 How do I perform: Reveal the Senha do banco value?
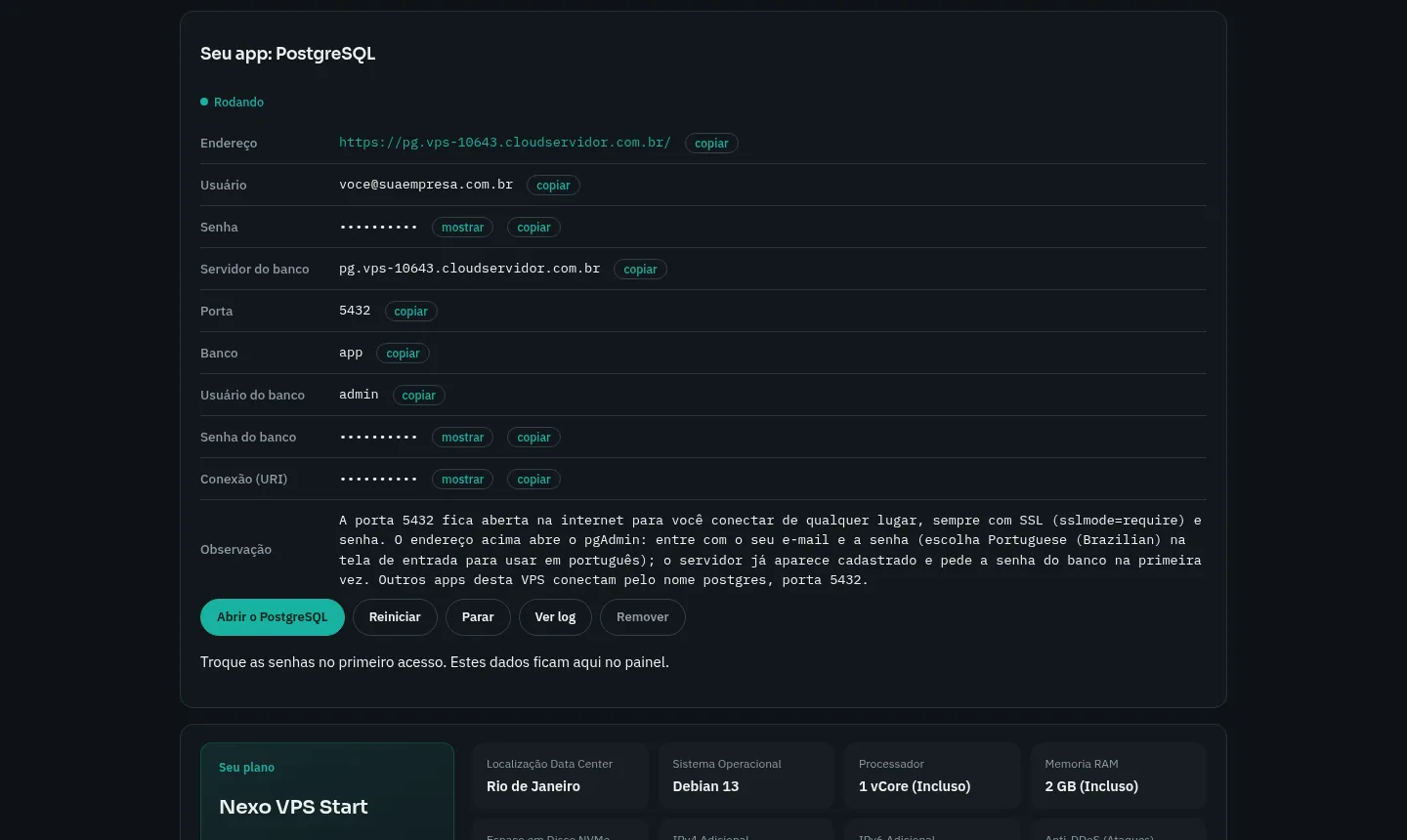pos(462,438)
